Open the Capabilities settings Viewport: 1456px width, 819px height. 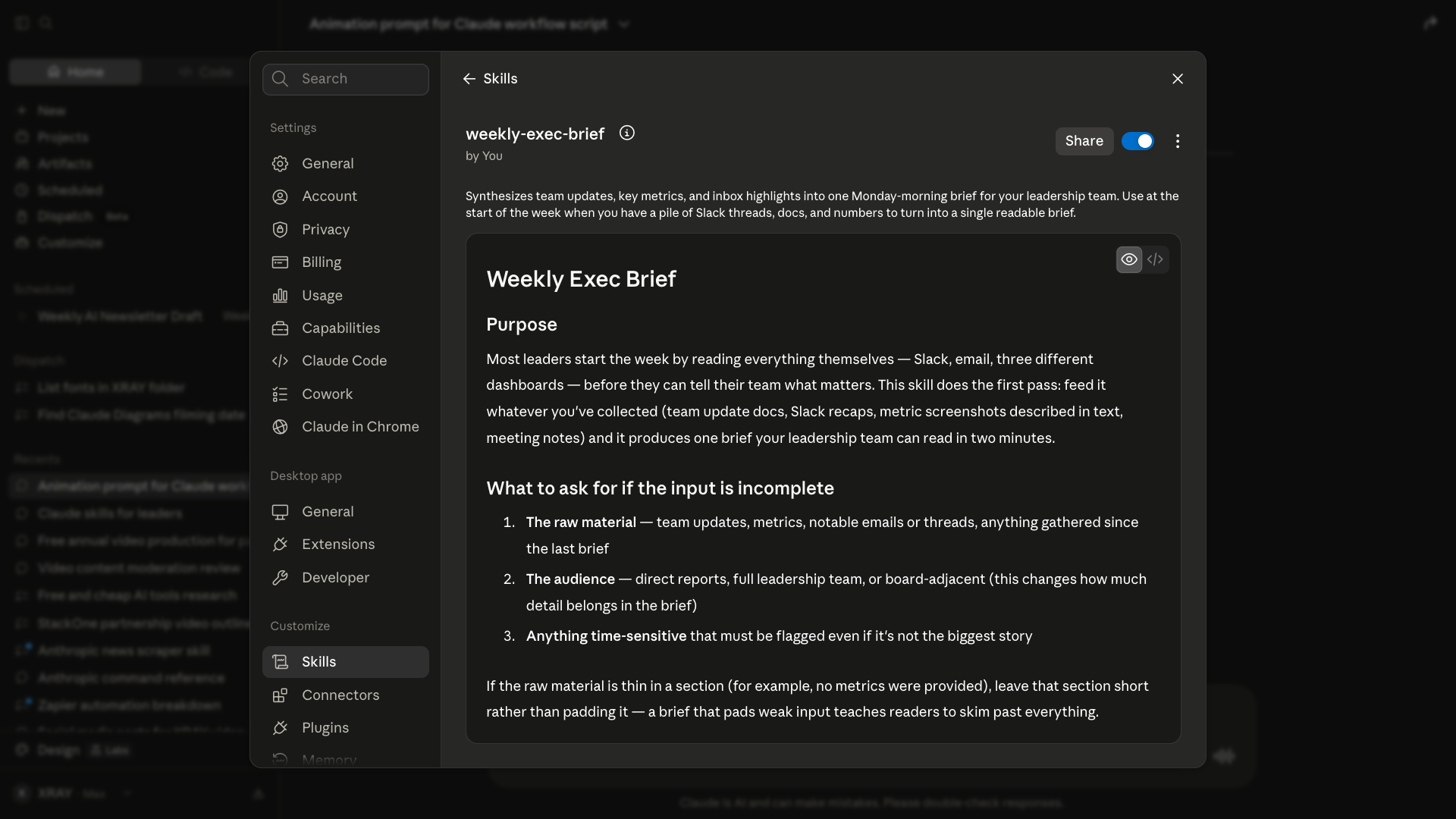(x=346, y=328)
